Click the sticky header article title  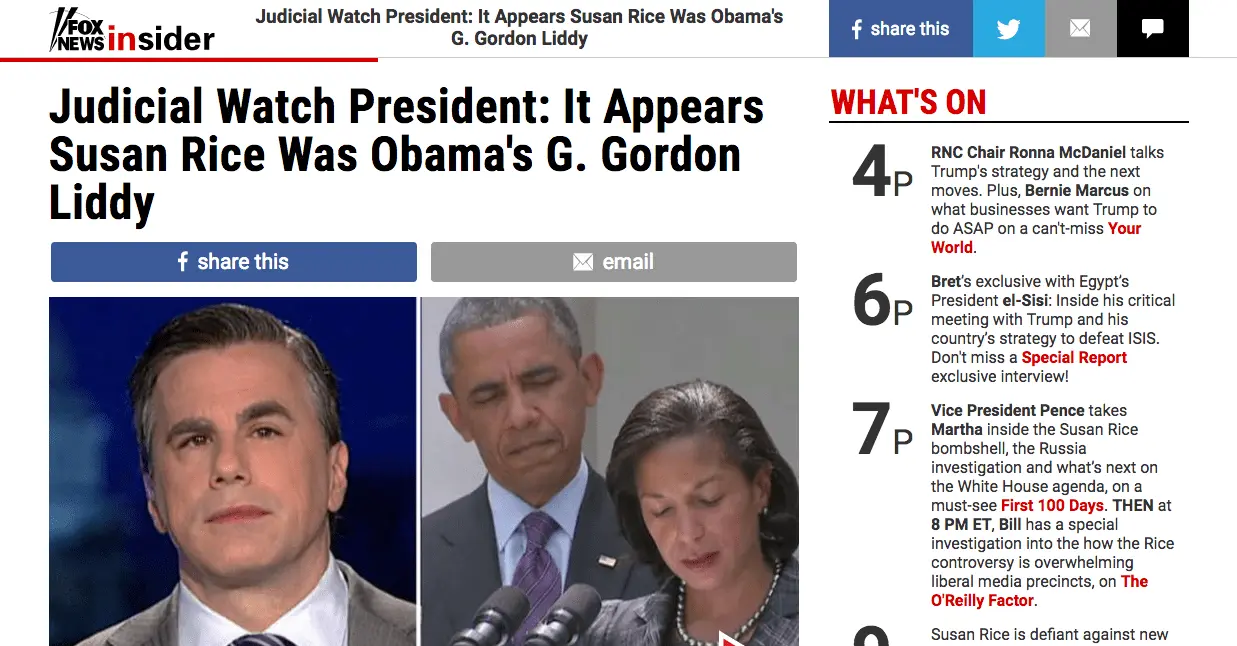519,28
